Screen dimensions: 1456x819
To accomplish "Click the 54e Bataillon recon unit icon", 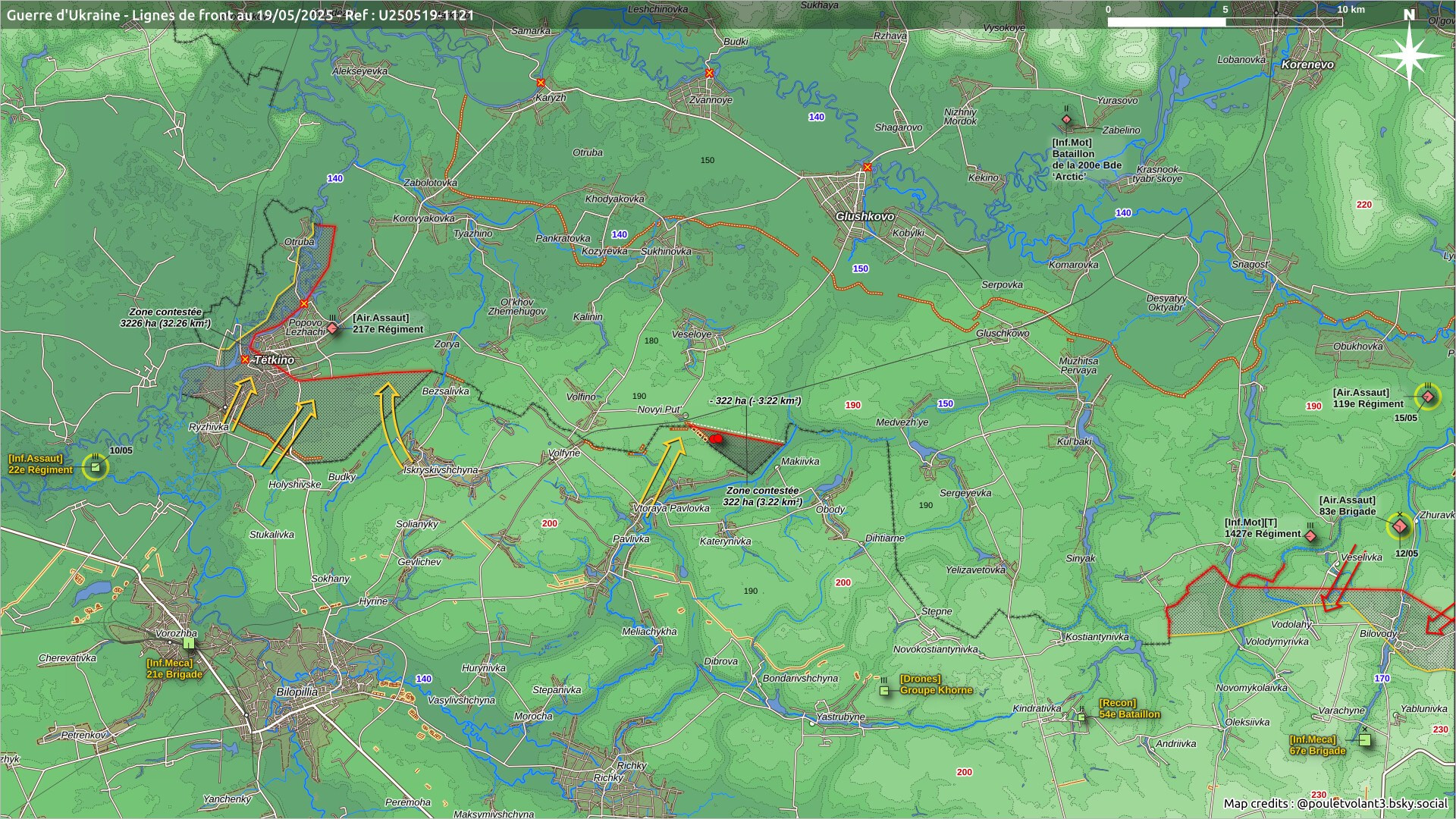I will click(1082, 716).
